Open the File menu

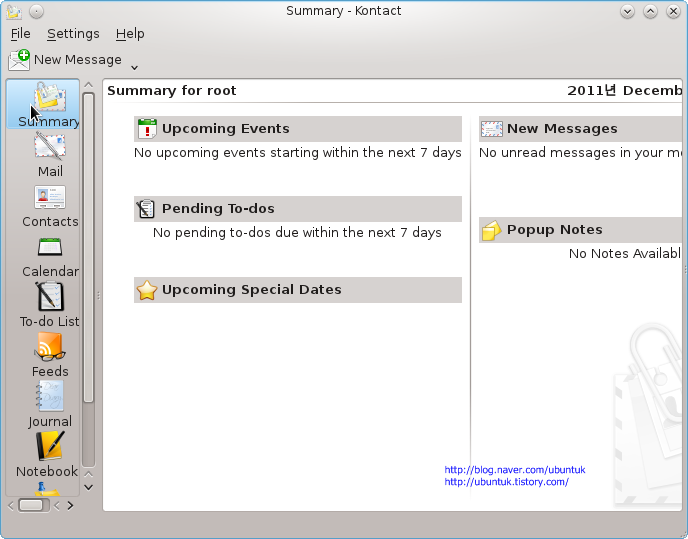[x=21, y=34]
